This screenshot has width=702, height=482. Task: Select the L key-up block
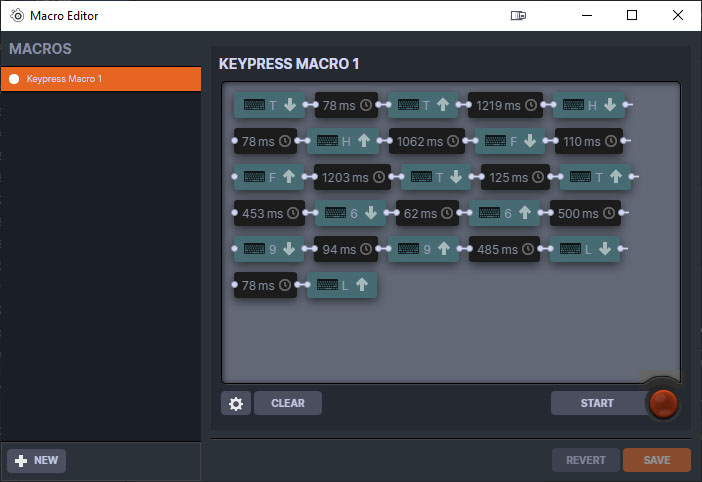point(342,285)
